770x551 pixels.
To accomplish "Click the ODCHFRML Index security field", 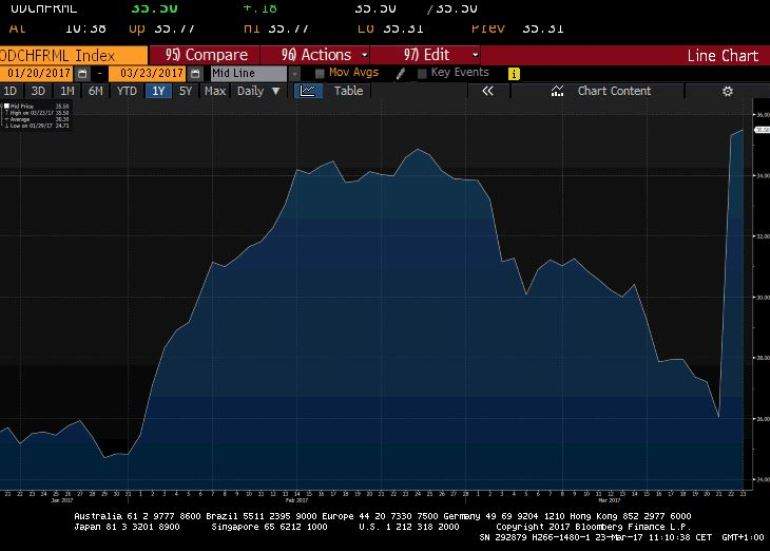I will pyautogui.click(x=73, y=55).
